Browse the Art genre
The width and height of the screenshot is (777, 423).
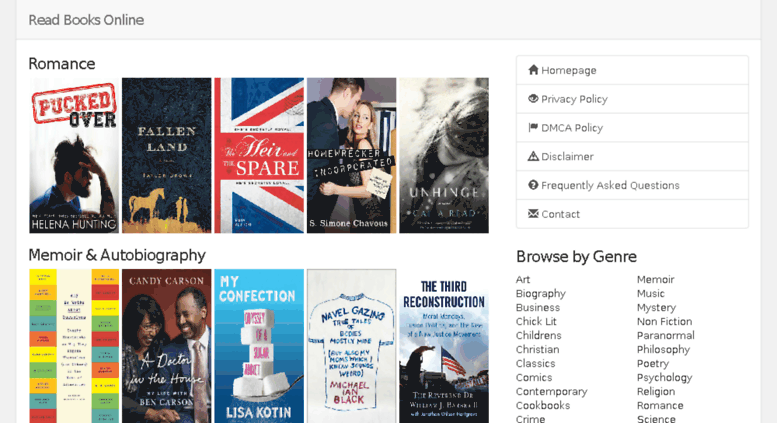pyautogui.click(x=523, y=279)
